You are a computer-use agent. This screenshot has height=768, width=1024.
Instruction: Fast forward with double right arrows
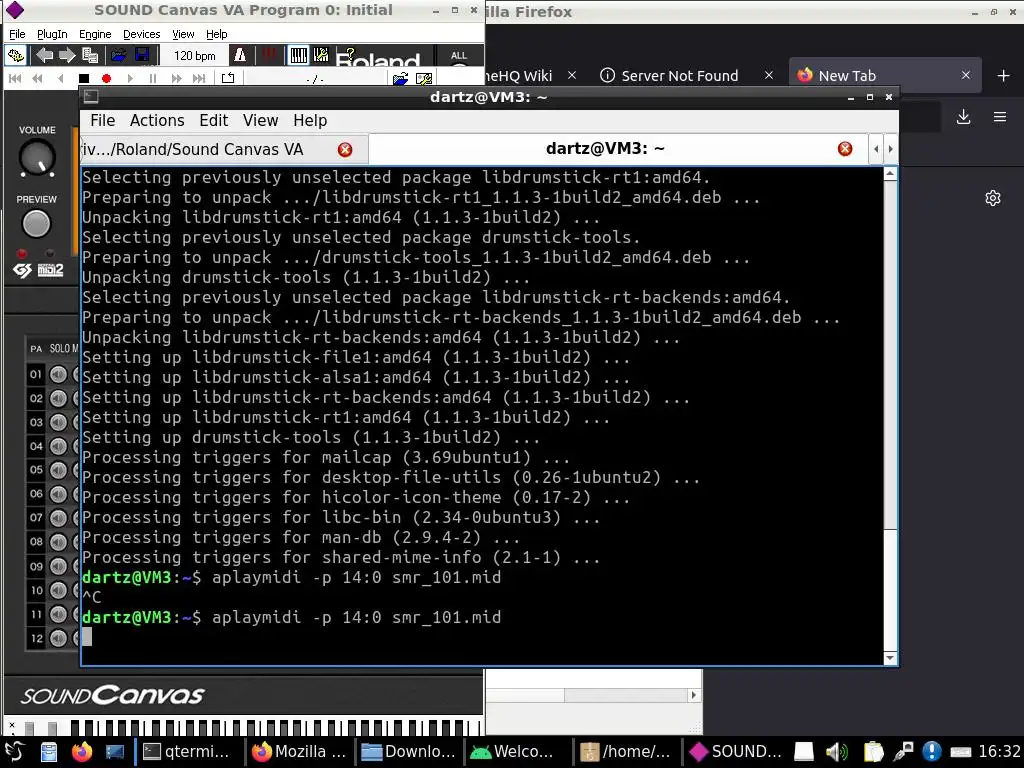click(x=176, y=78)
